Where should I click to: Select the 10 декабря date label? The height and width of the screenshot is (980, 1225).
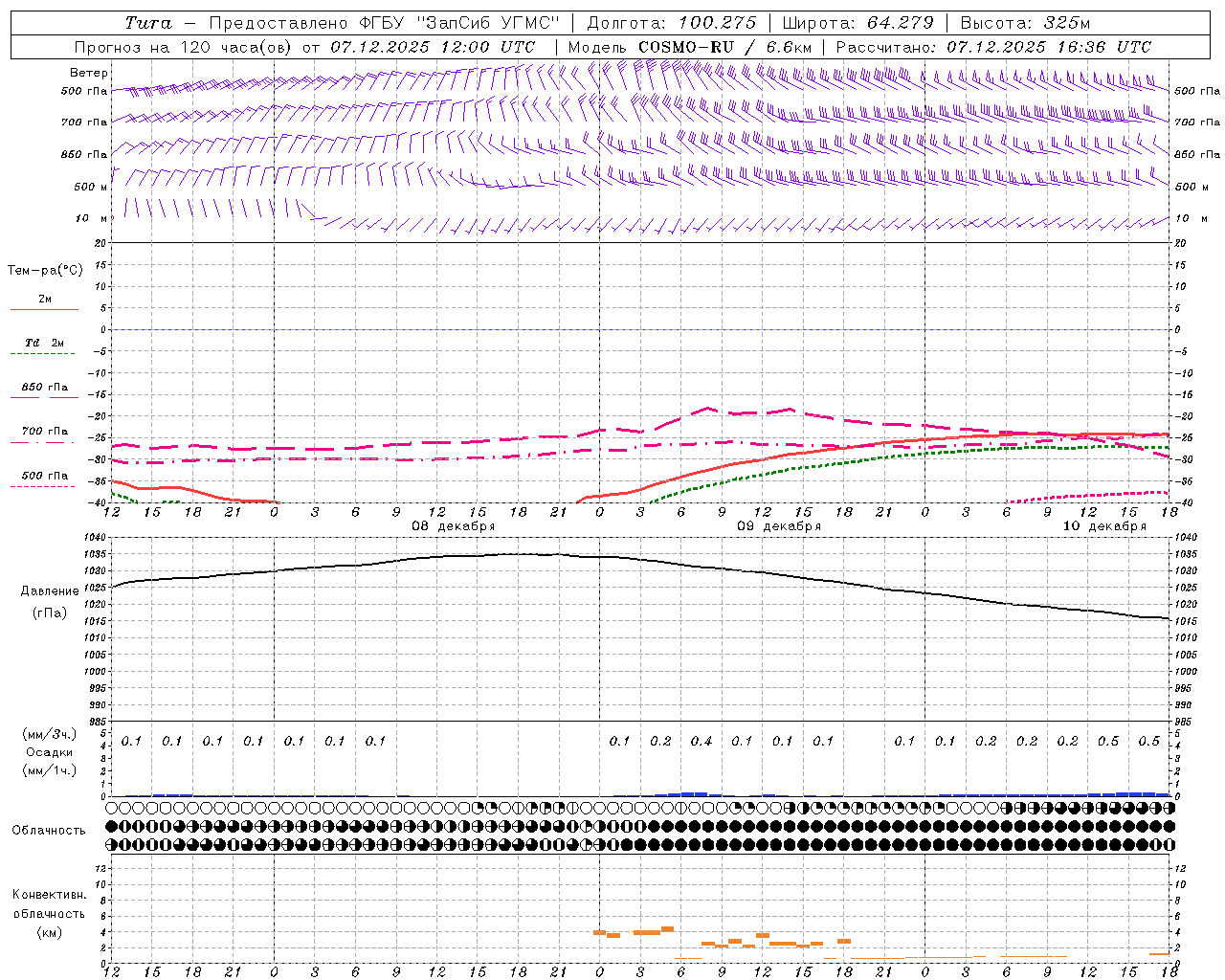click(1104, 526)
